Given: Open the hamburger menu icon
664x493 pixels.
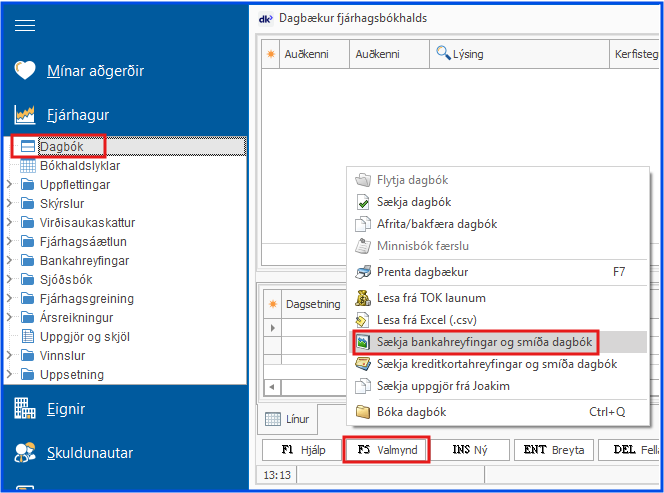Looking at the screenshot, I should tap(25, 25).
